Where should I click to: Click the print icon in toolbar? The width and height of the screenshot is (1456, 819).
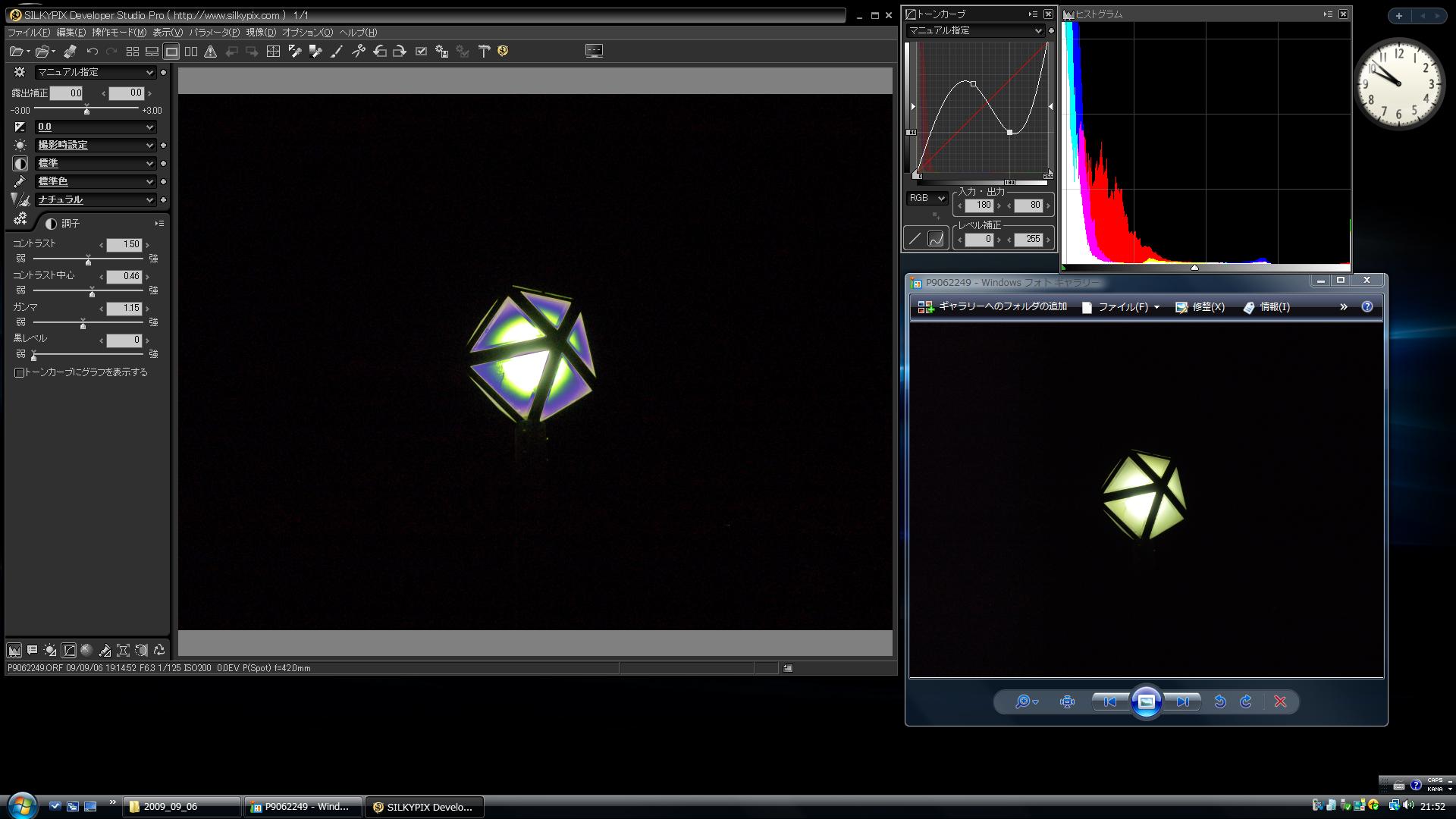(x=70, y=52)
